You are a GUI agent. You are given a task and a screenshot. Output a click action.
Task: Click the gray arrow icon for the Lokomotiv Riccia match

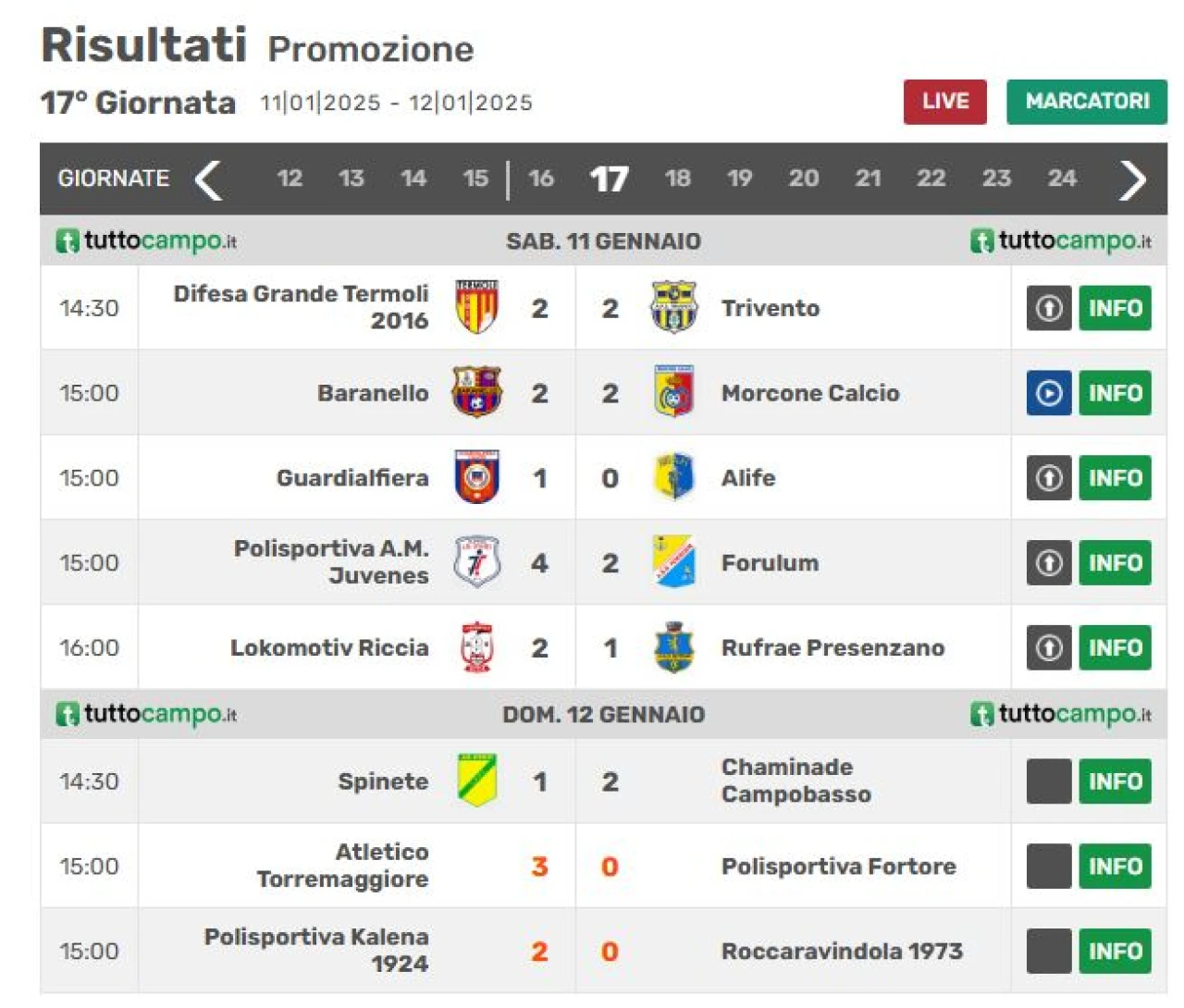coord(1049,647)
